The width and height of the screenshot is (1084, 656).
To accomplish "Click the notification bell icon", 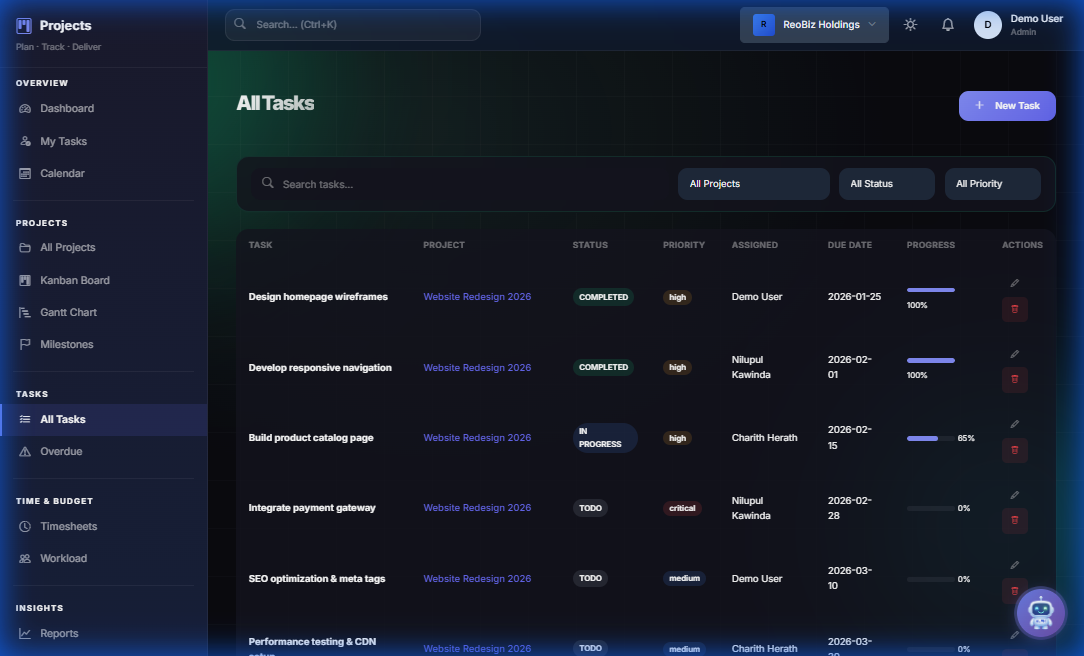I will click(x=947, y=24).
